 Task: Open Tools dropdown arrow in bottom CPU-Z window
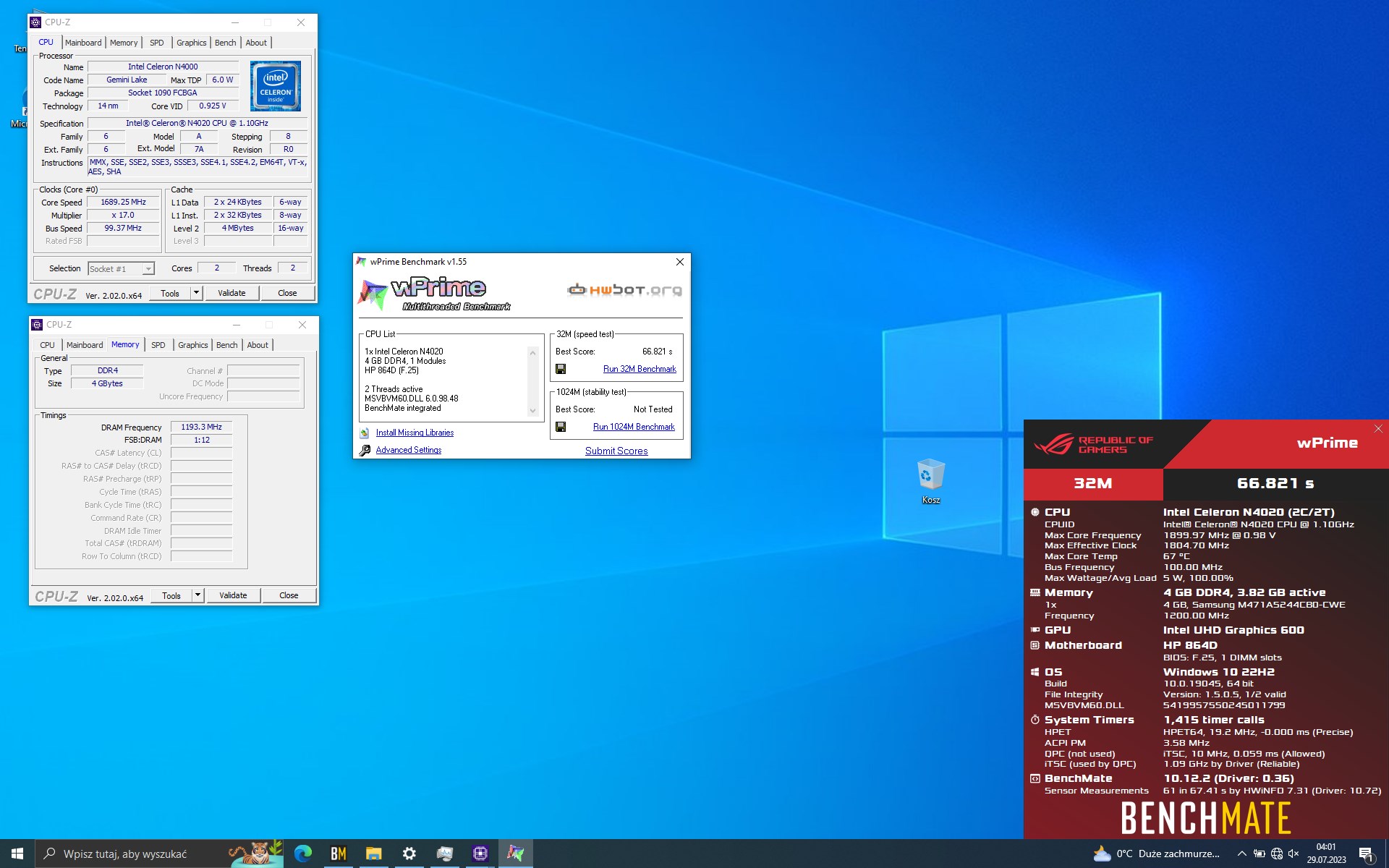(x=197, y=595)
